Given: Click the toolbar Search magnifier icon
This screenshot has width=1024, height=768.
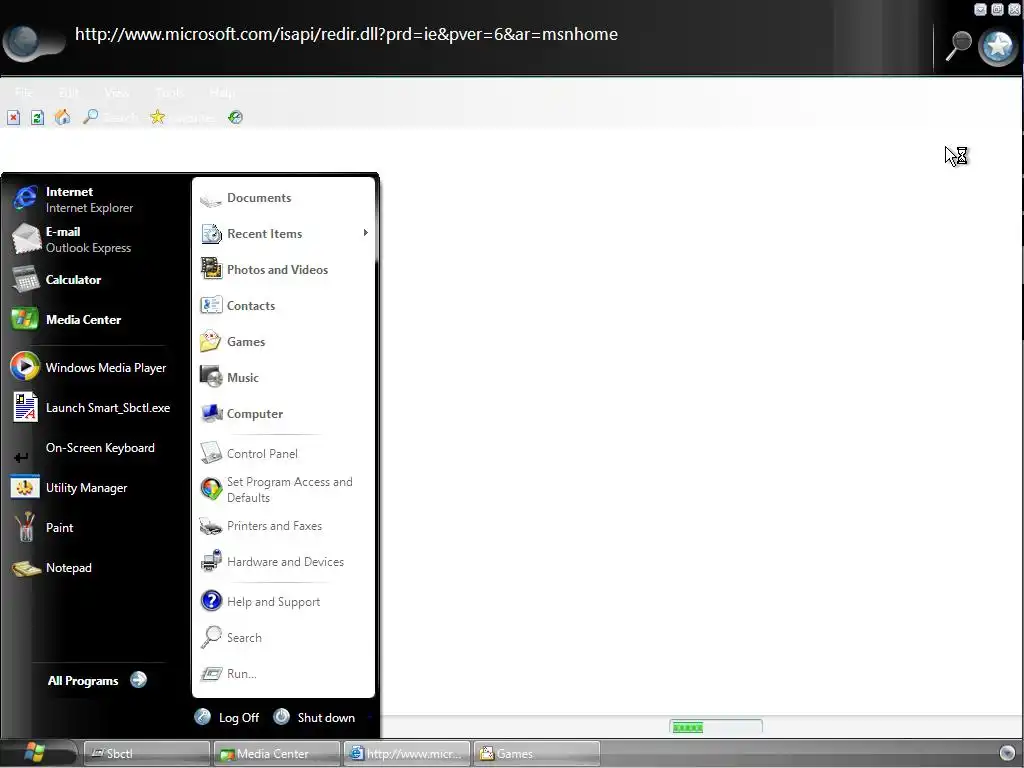Looking at the screenshot, I should tap(90, 117).
